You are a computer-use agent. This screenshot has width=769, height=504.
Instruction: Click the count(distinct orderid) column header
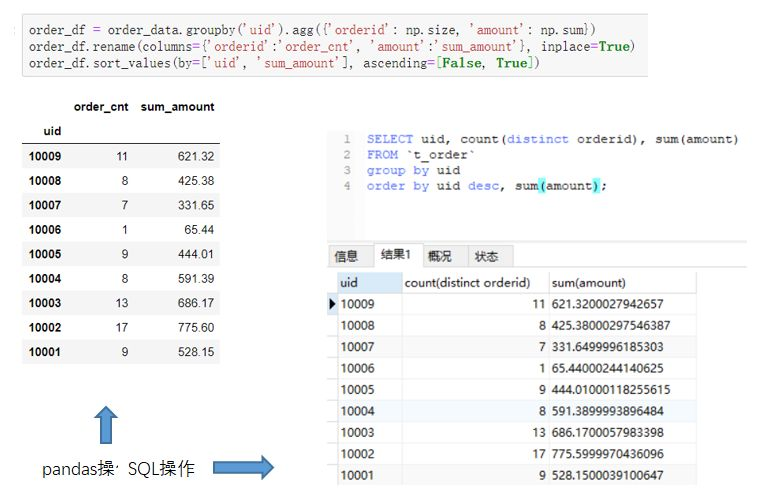[475, 283]
